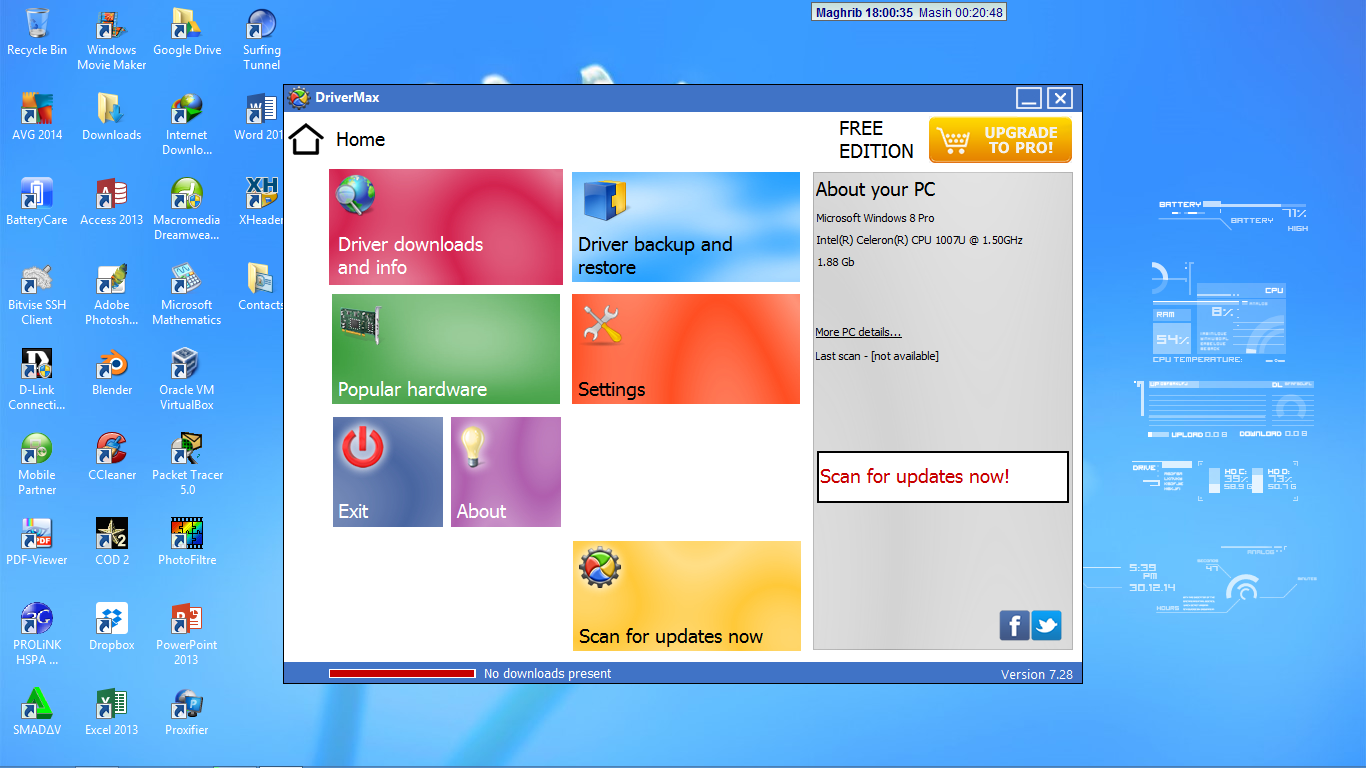Viewport: 1366px width, 768px height.
Task: Click the Home house icon
Action: [x=306, y=139]
